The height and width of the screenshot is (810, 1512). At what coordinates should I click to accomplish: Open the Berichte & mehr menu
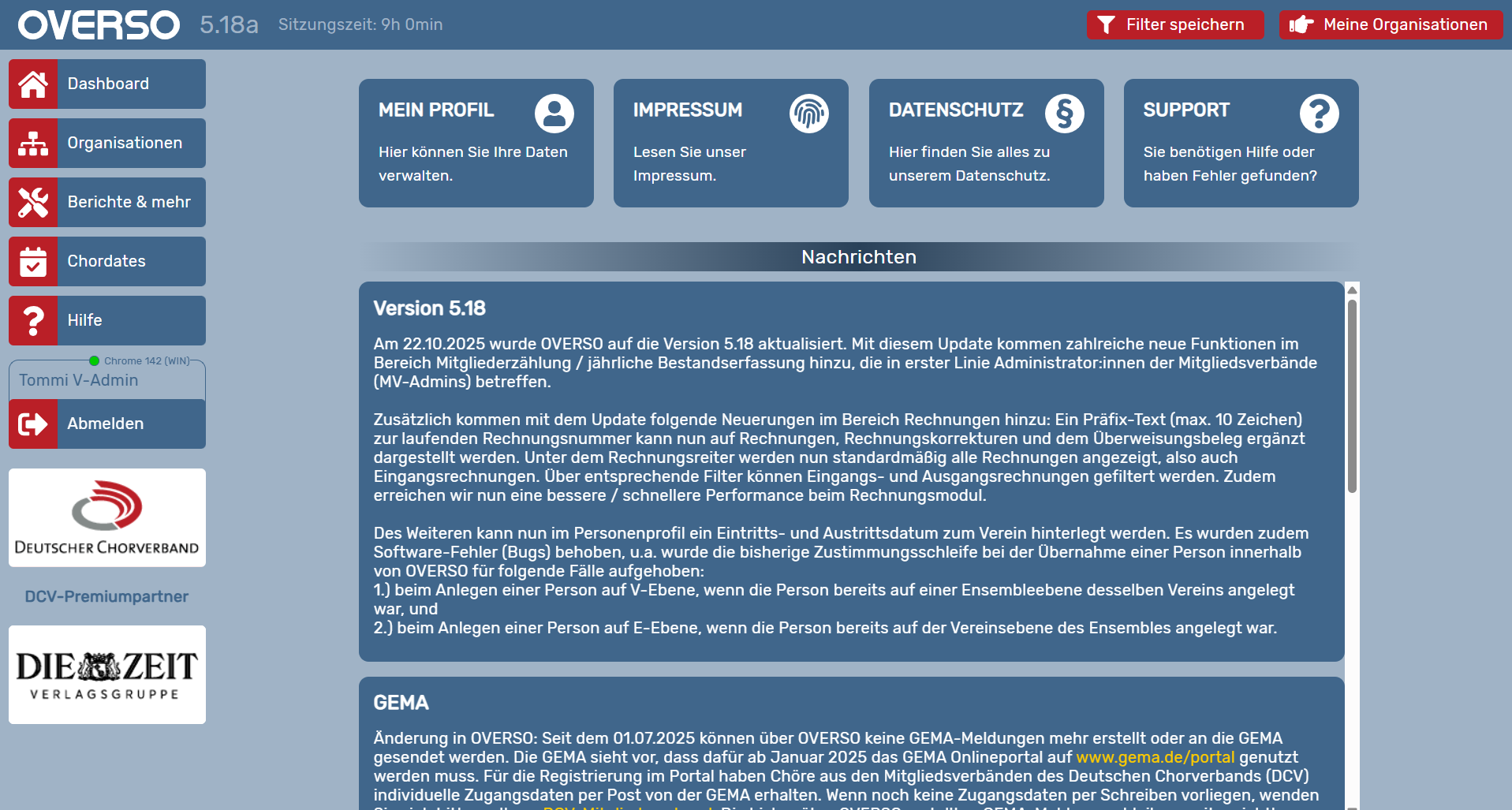(129, 203)
